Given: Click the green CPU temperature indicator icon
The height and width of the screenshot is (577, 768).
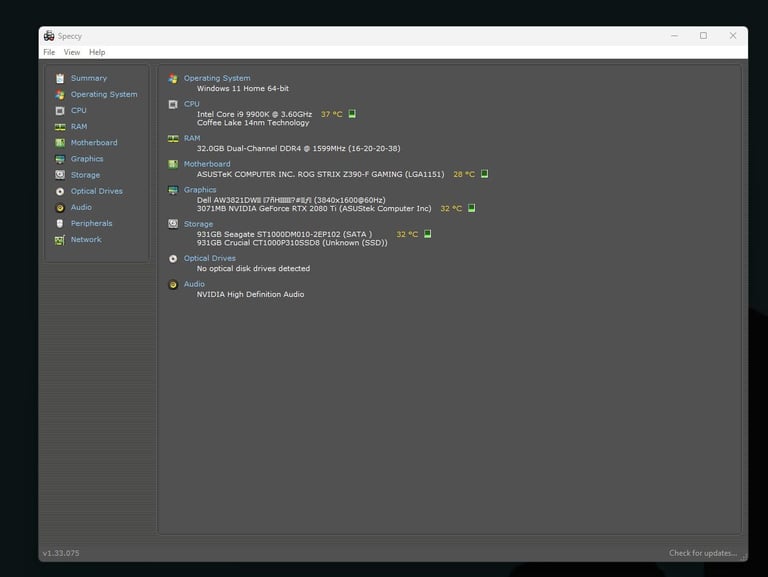Looking at the screenshot, I should (x=352, y=114).
